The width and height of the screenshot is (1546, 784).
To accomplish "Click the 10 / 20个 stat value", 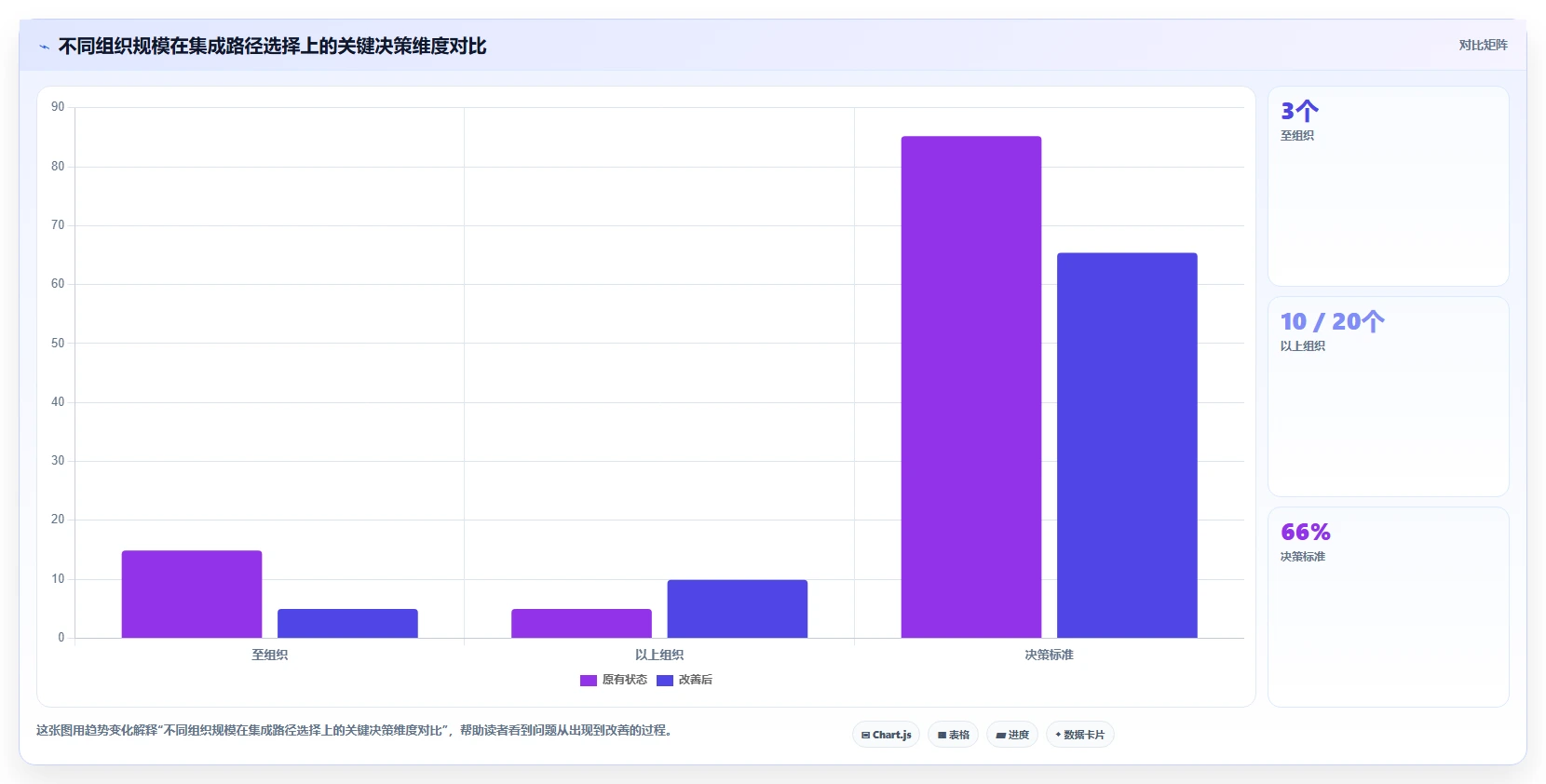I will [x=1332, y=322].
